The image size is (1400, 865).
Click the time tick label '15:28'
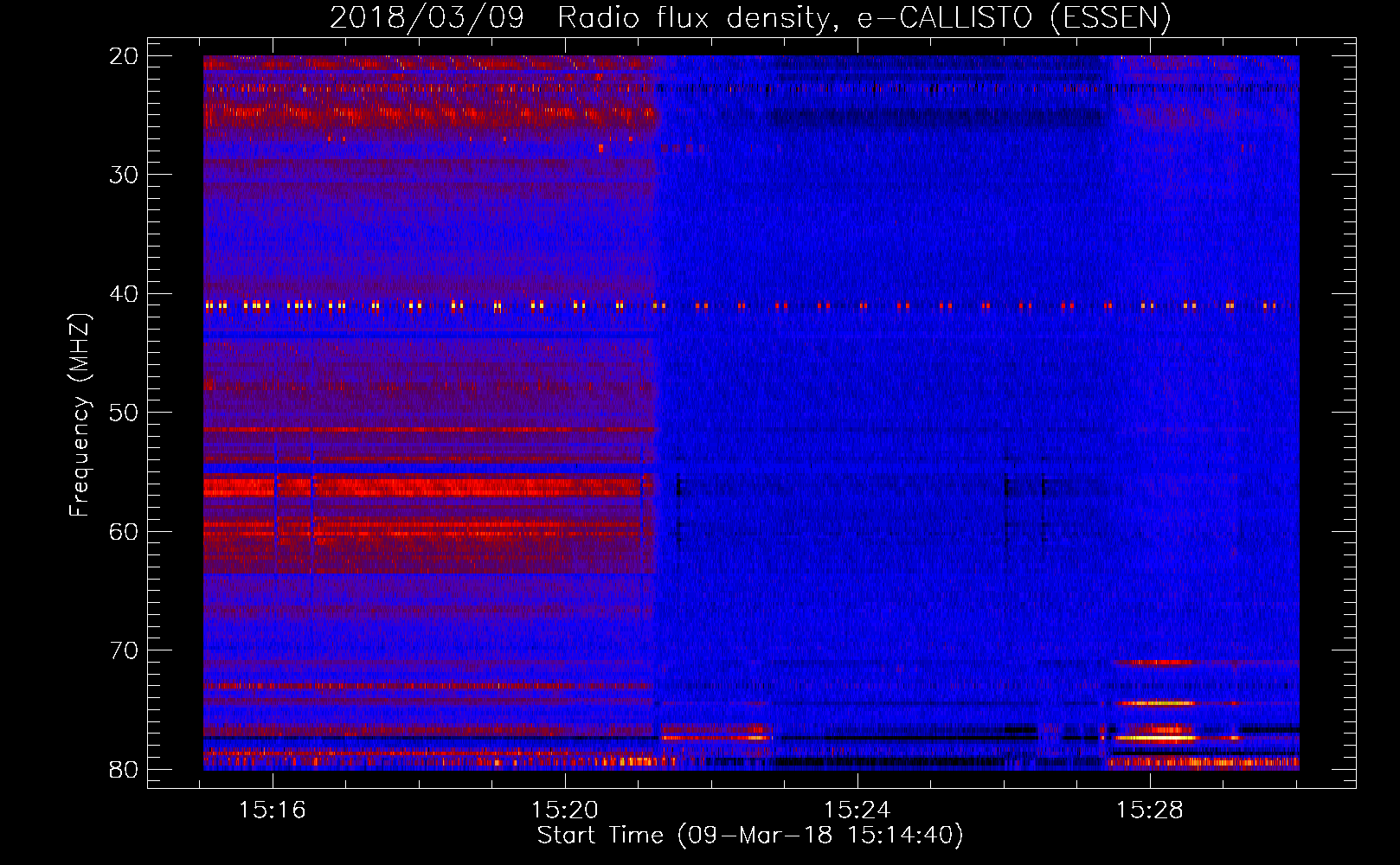click(1150, 811)
